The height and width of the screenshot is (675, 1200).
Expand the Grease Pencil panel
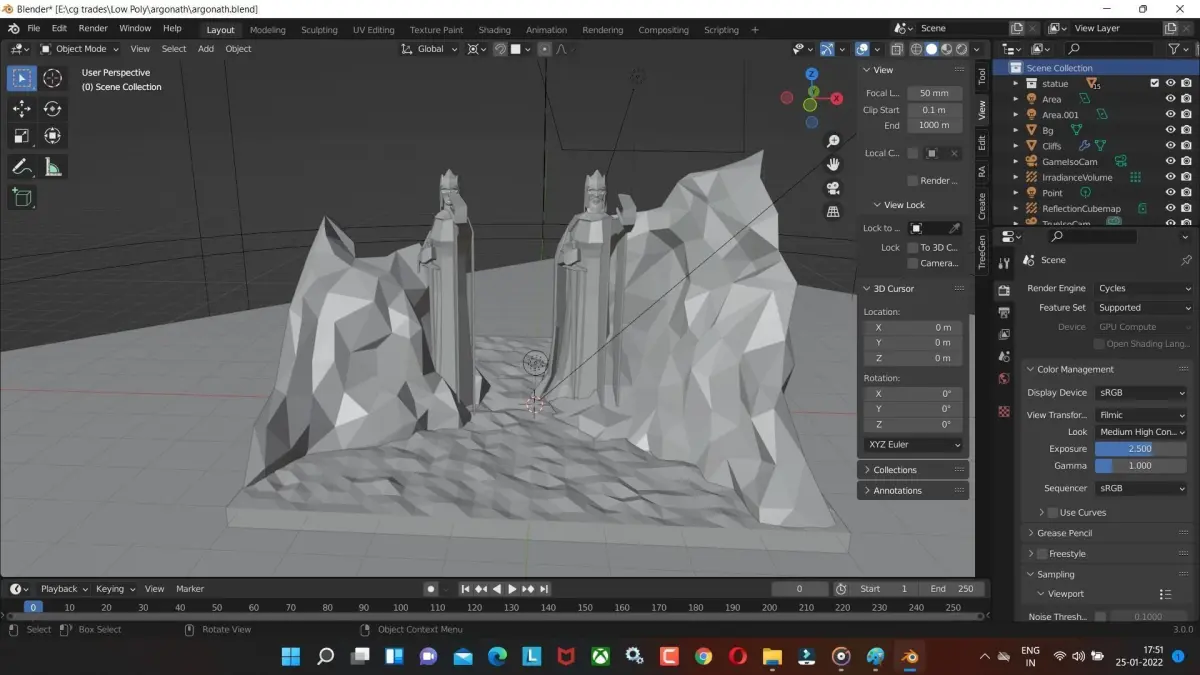coord(1108,533)
